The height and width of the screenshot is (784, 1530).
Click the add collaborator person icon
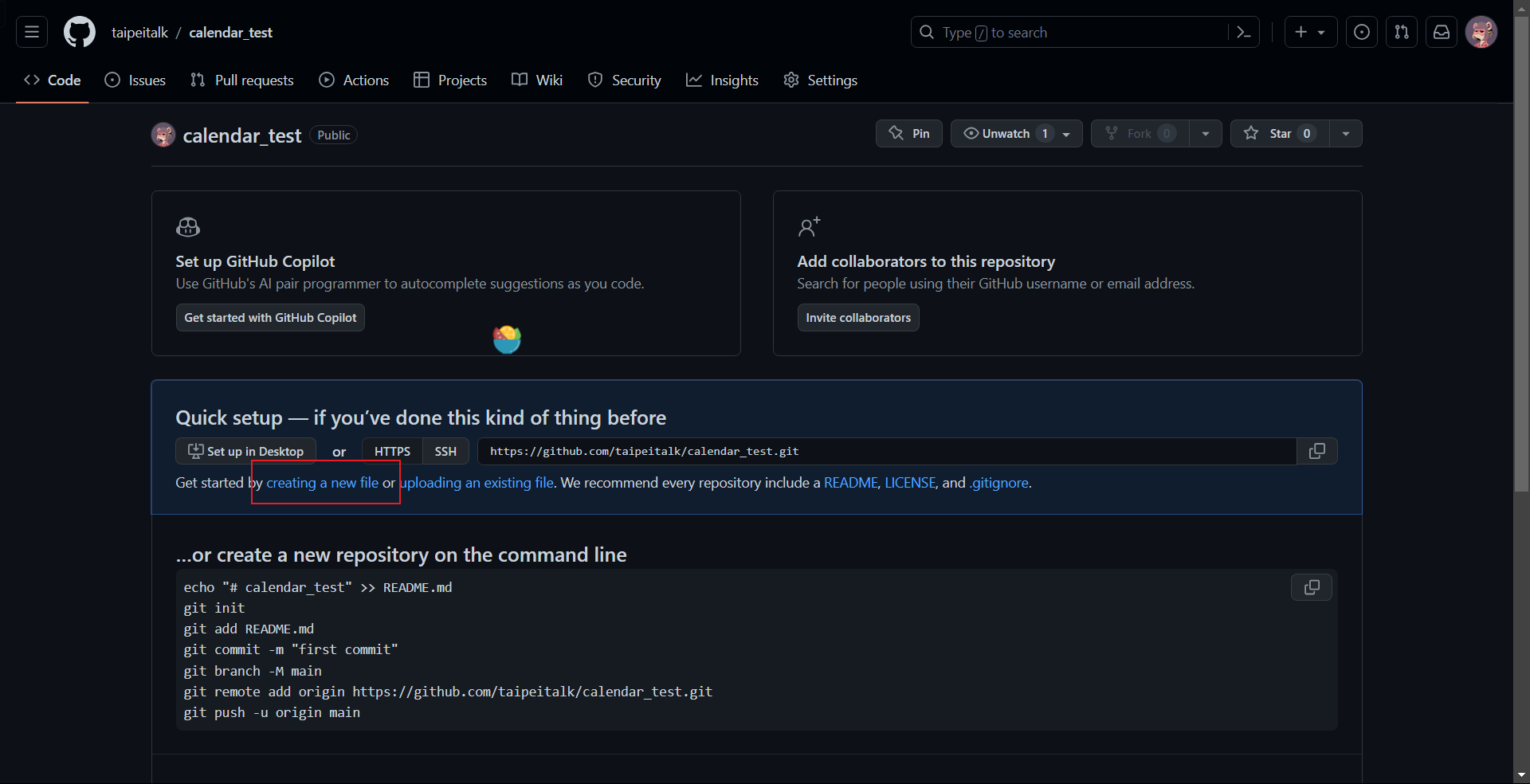[x=809, y=227]
